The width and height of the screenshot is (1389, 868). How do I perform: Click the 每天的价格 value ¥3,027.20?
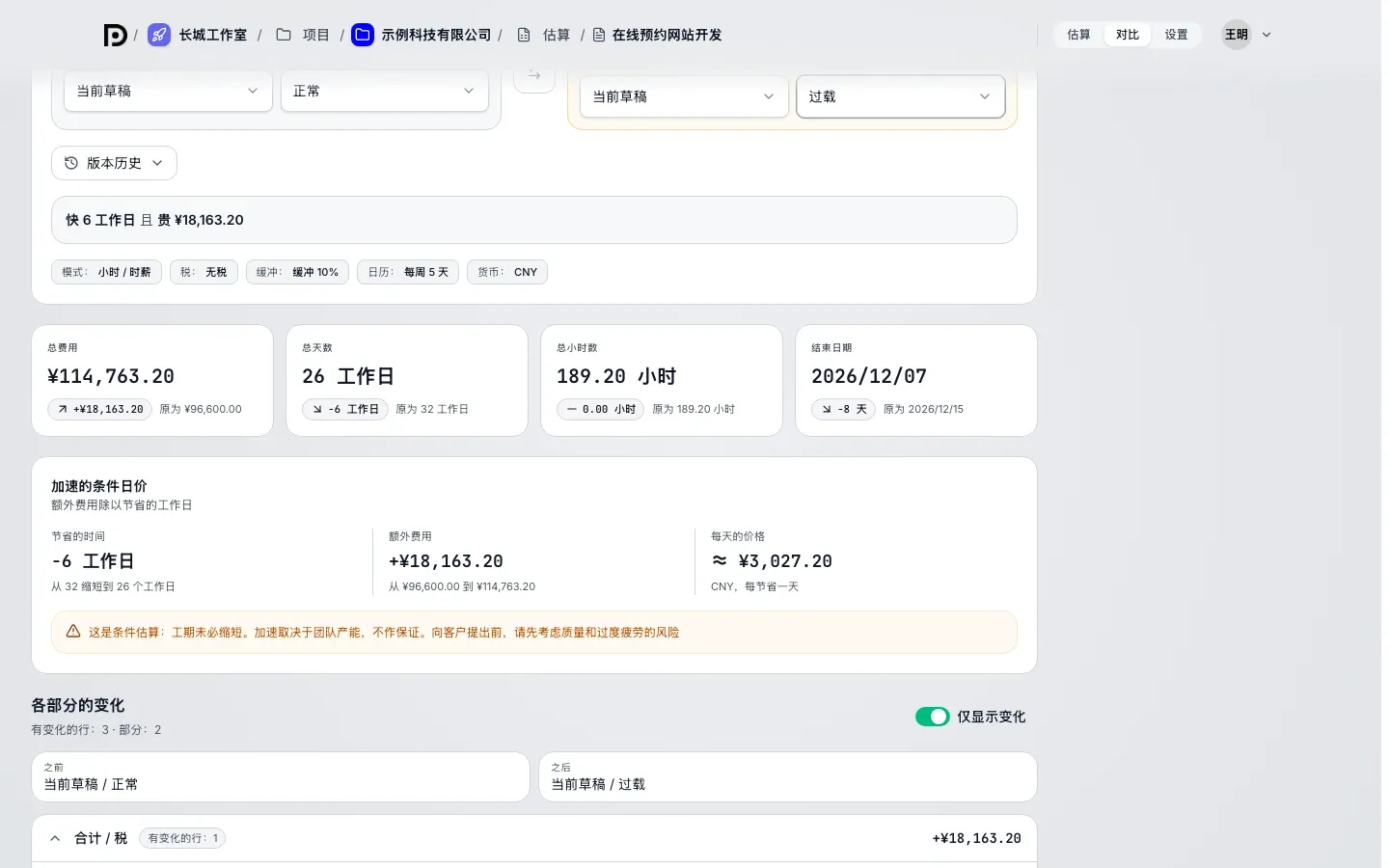(x=772, y=561)
